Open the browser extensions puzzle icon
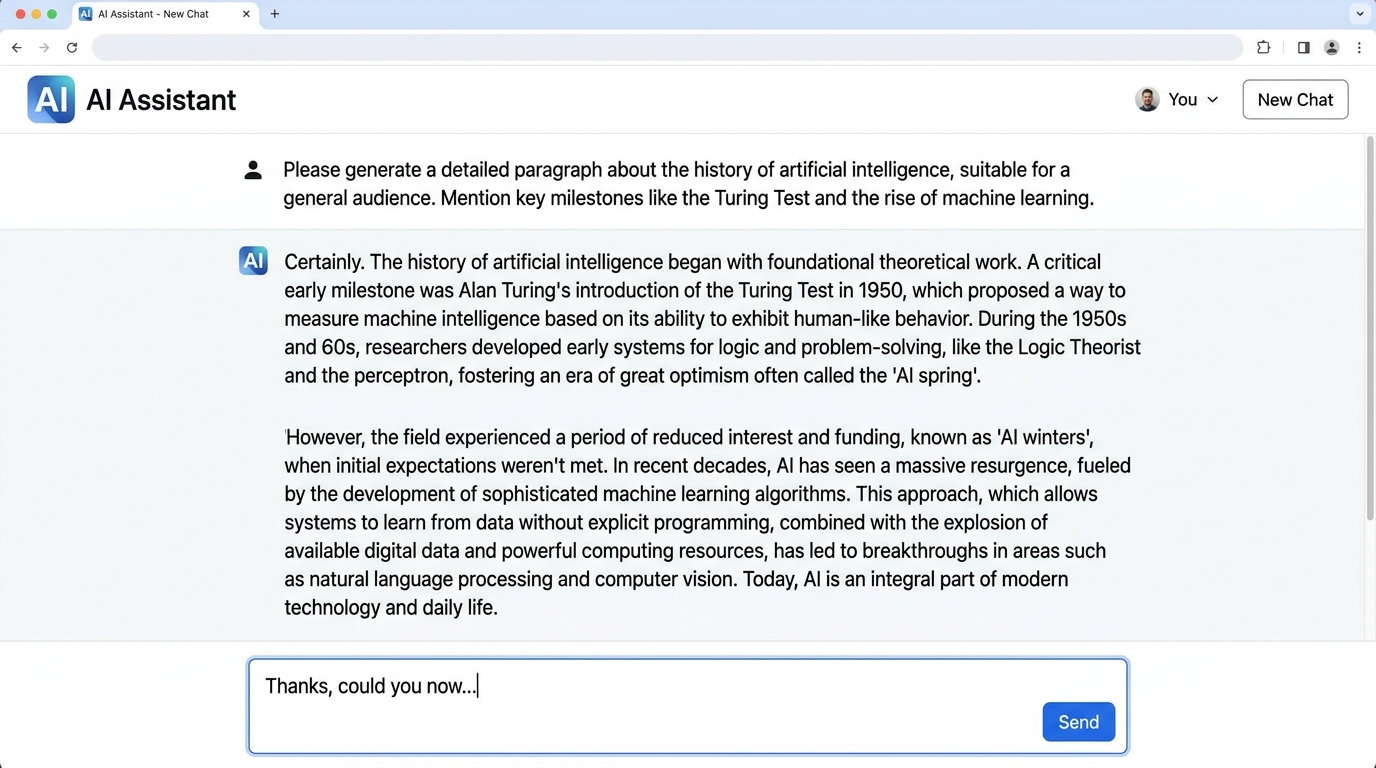Screen dimensions: 1376x768 (x=1263, y=47)
